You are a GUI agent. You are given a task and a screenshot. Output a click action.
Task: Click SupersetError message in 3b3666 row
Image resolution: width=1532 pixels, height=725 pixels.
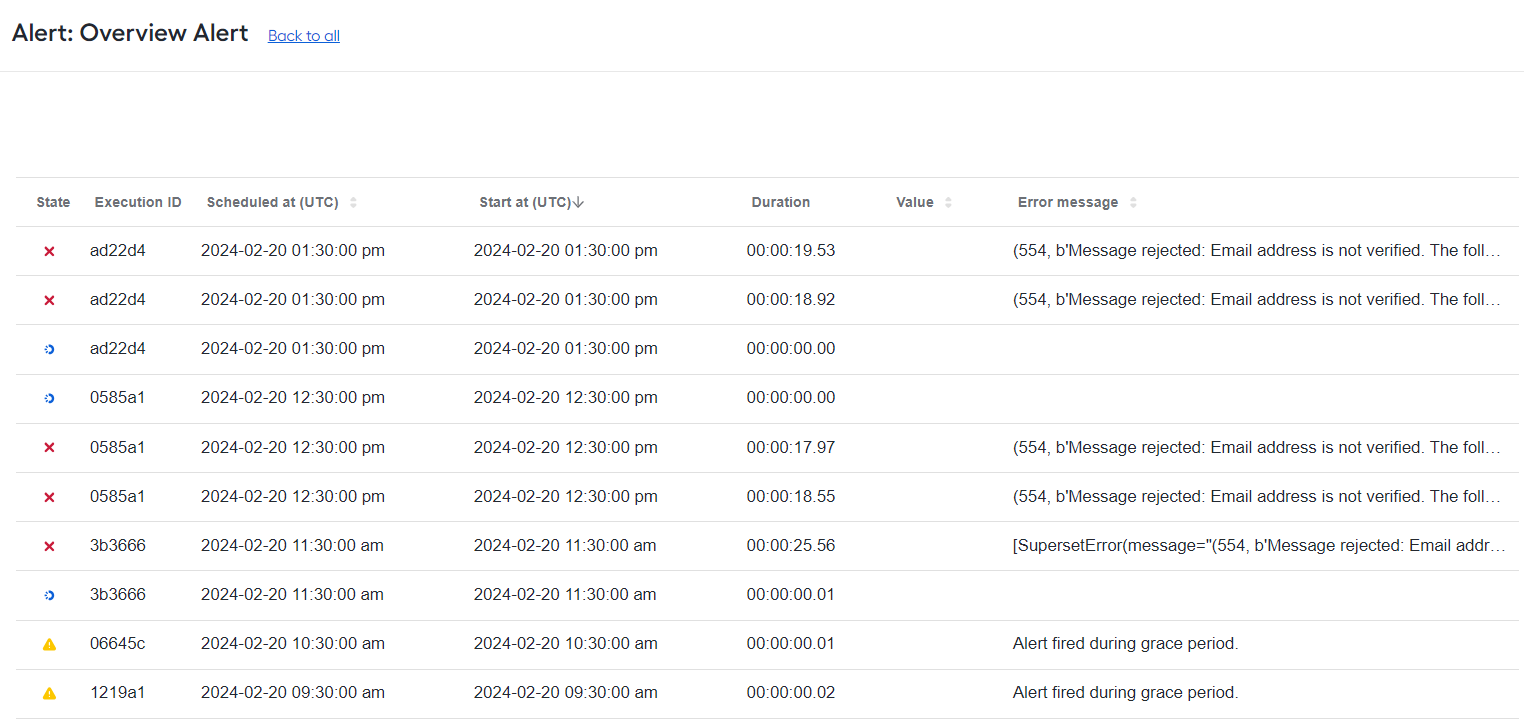(x=1259, y=546)
